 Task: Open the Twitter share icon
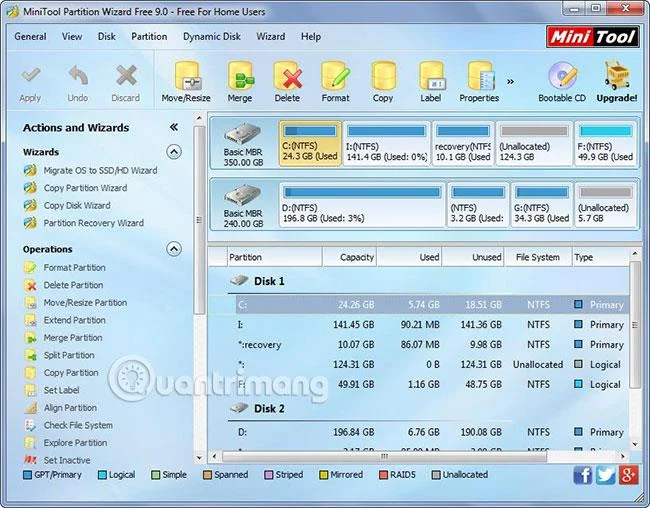pos(606,475)
